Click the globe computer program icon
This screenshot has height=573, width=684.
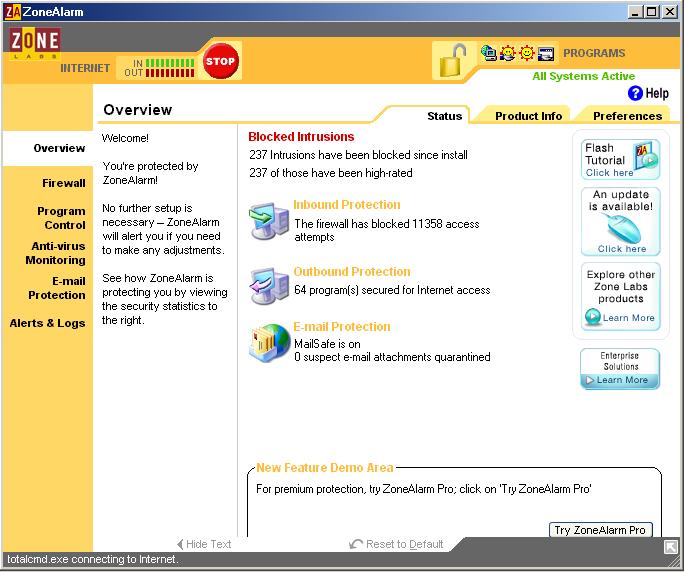489,53
